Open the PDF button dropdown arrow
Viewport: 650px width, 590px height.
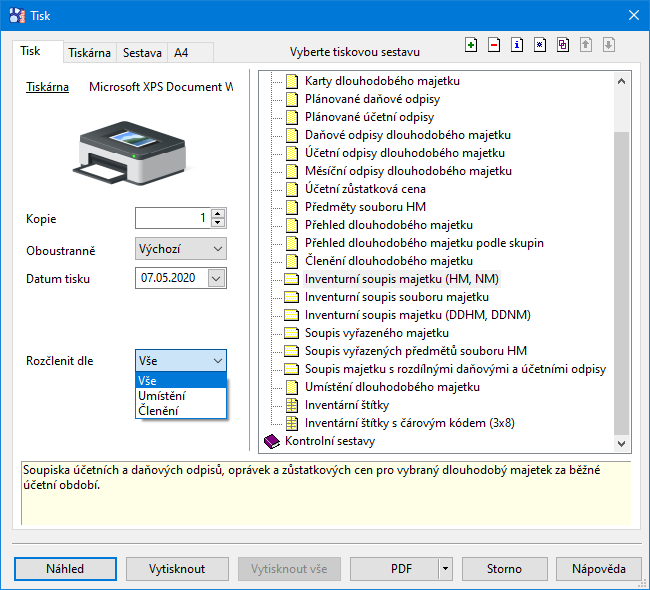446,569
